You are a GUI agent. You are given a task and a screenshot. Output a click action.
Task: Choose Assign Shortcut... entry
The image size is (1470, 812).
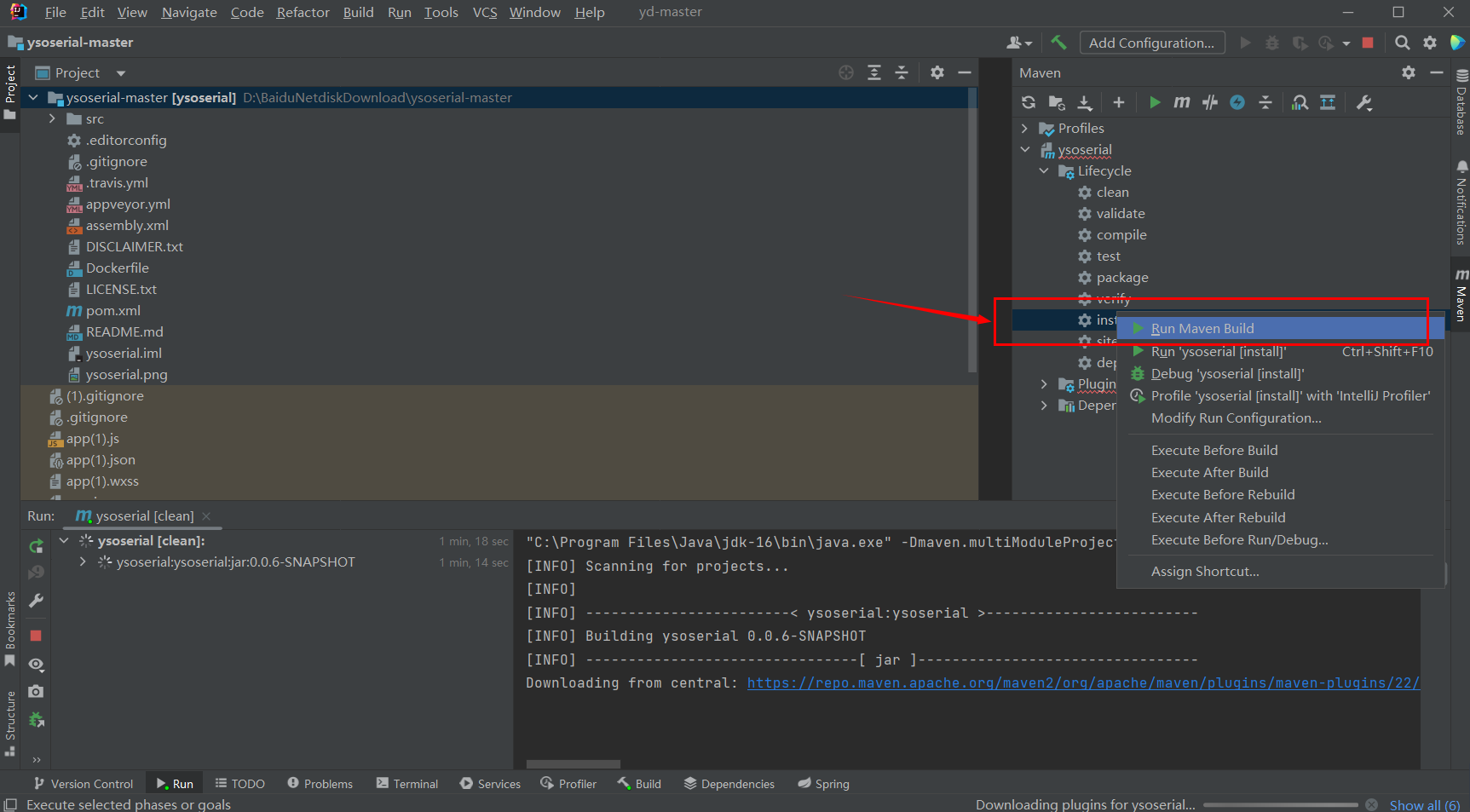click(1279, 571)
